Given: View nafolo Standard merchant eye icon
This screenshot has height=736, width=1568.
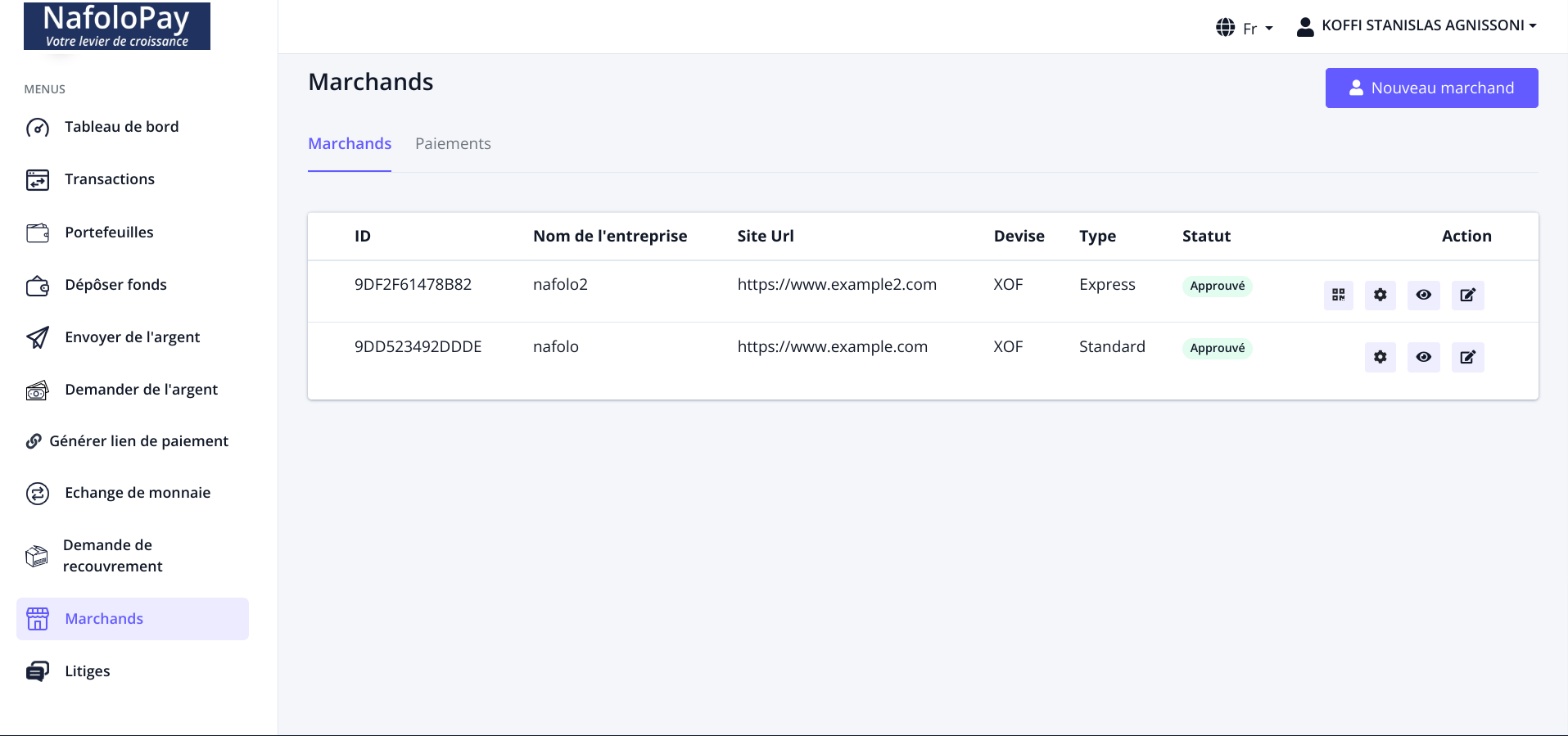Looking at the screenshot, I should (1424, 357).
